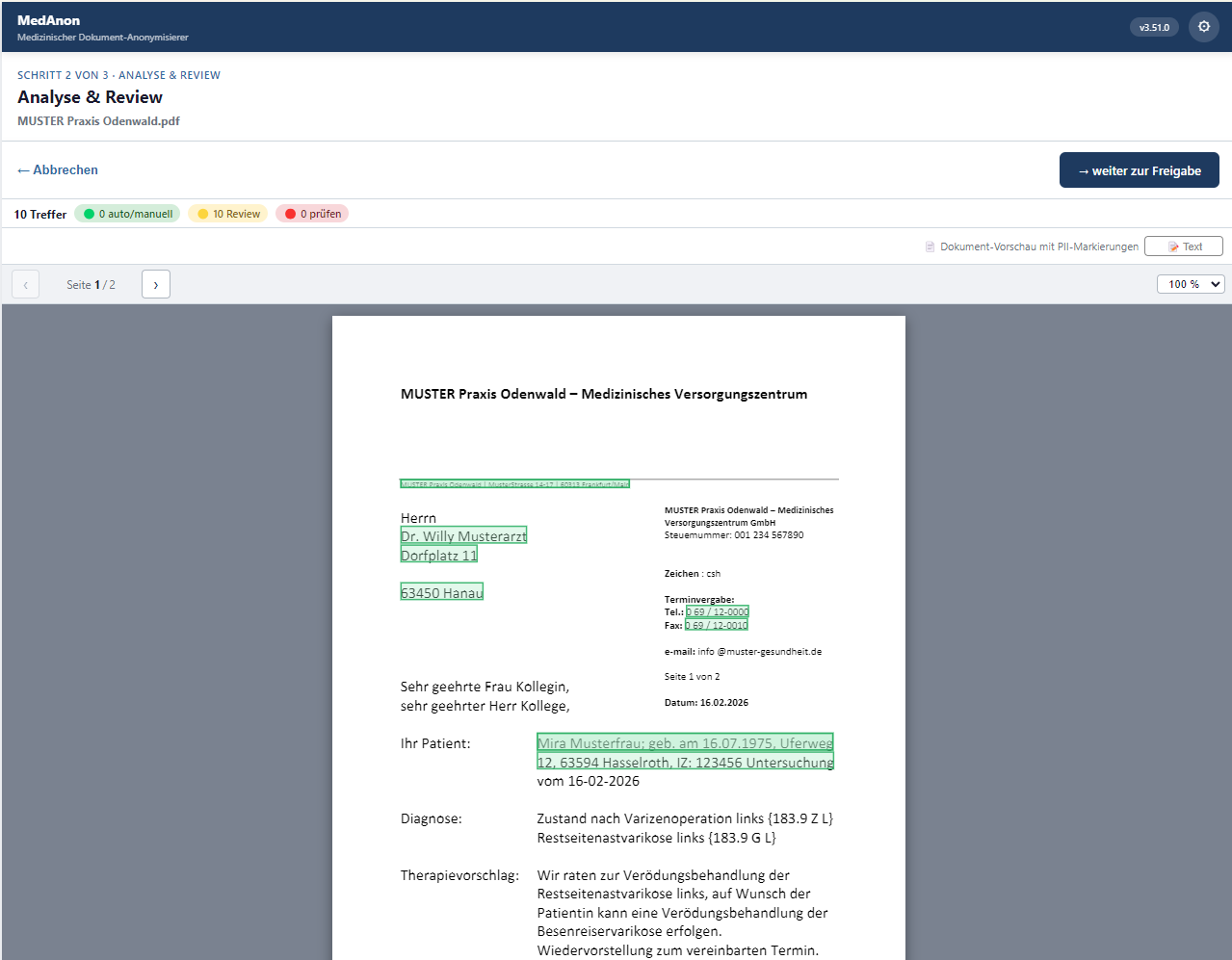Open settings with the gear icon
The height and width of the screenshot is (960, 1232).
point(1203,27)
